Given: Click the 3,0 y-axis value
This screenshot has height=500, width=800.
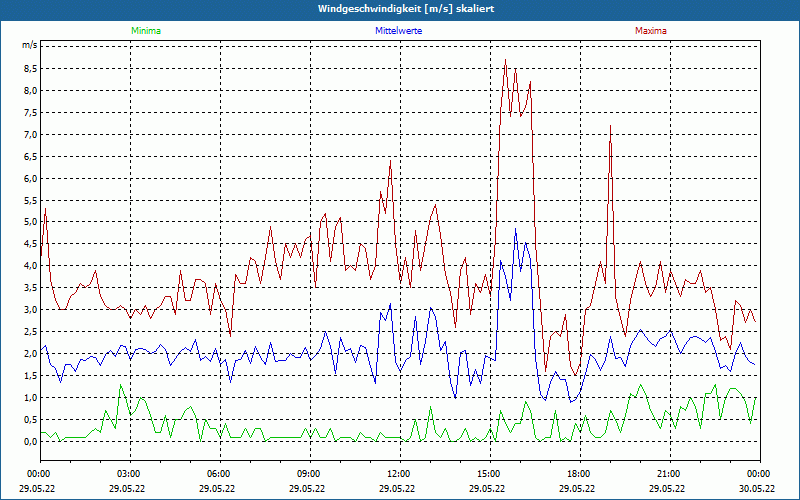Looking at the screenshot, I should tap(31, 310).
